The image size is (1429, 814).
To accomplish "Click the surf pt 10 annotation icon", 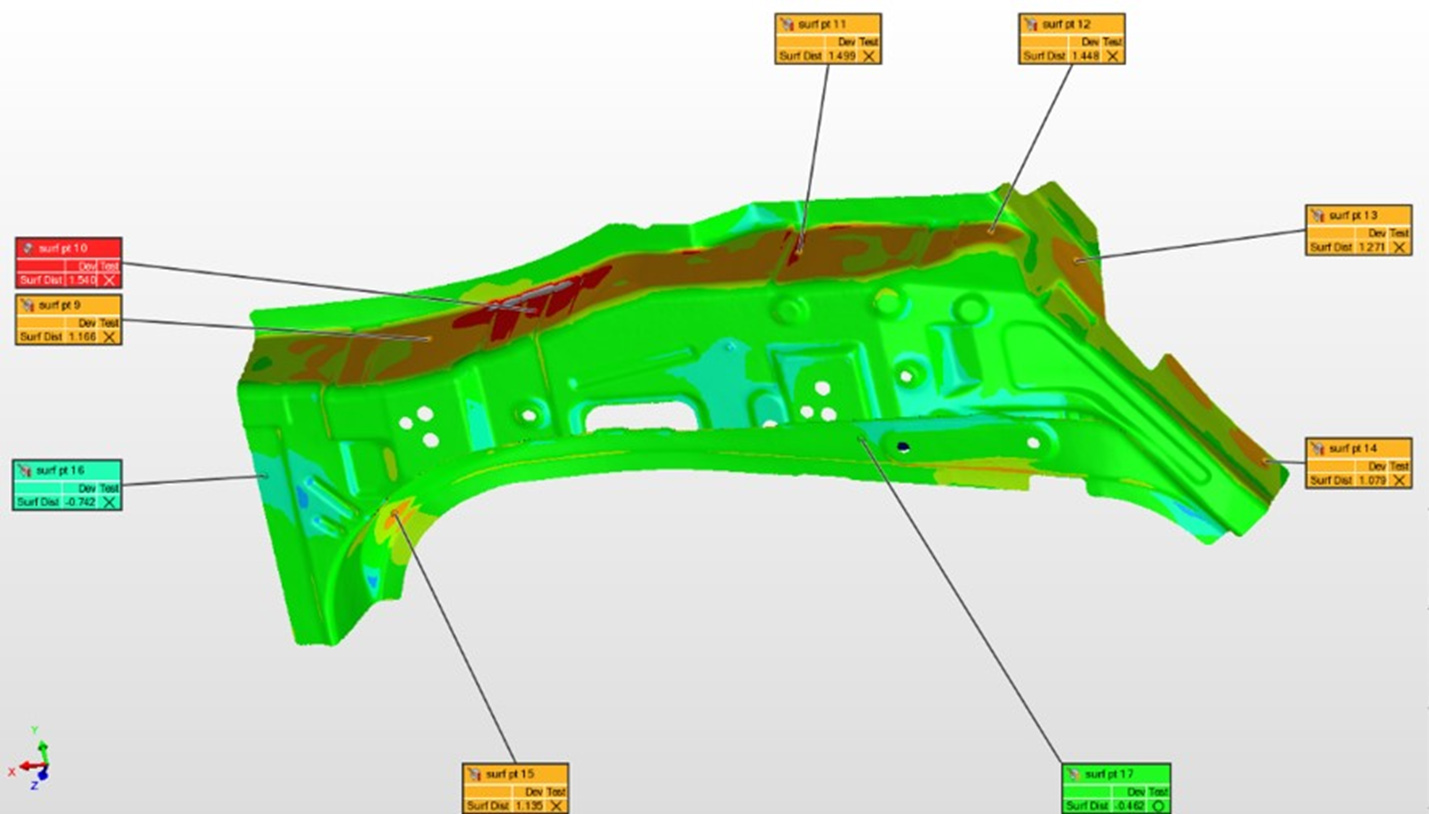I will tap(29, 247).
